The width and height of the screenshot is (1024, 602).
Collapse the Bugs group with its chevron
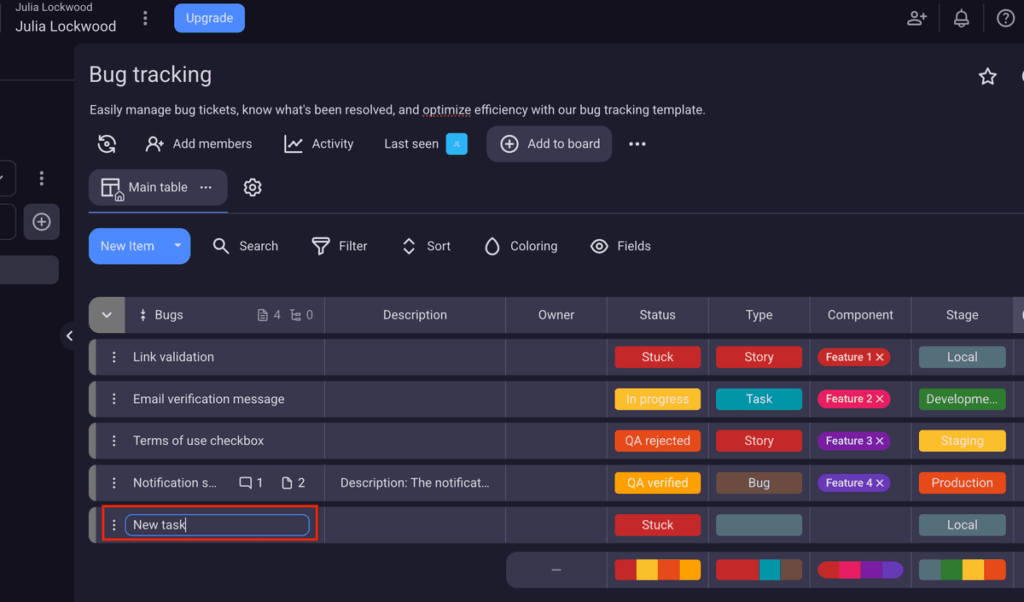click(x=106, y=314)
